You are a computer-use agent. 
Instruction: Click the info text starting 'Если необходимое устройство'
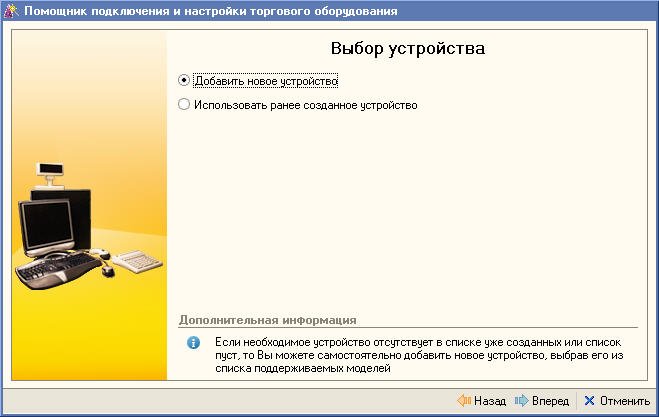[419, 355]
